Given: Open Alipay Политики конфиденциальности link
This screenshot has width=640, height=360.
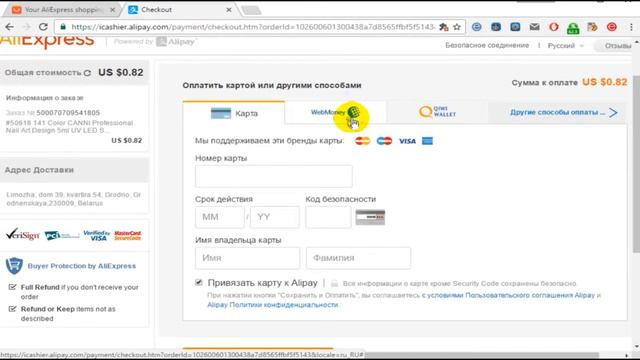Looking at the screenshot, I should (273, 305).
